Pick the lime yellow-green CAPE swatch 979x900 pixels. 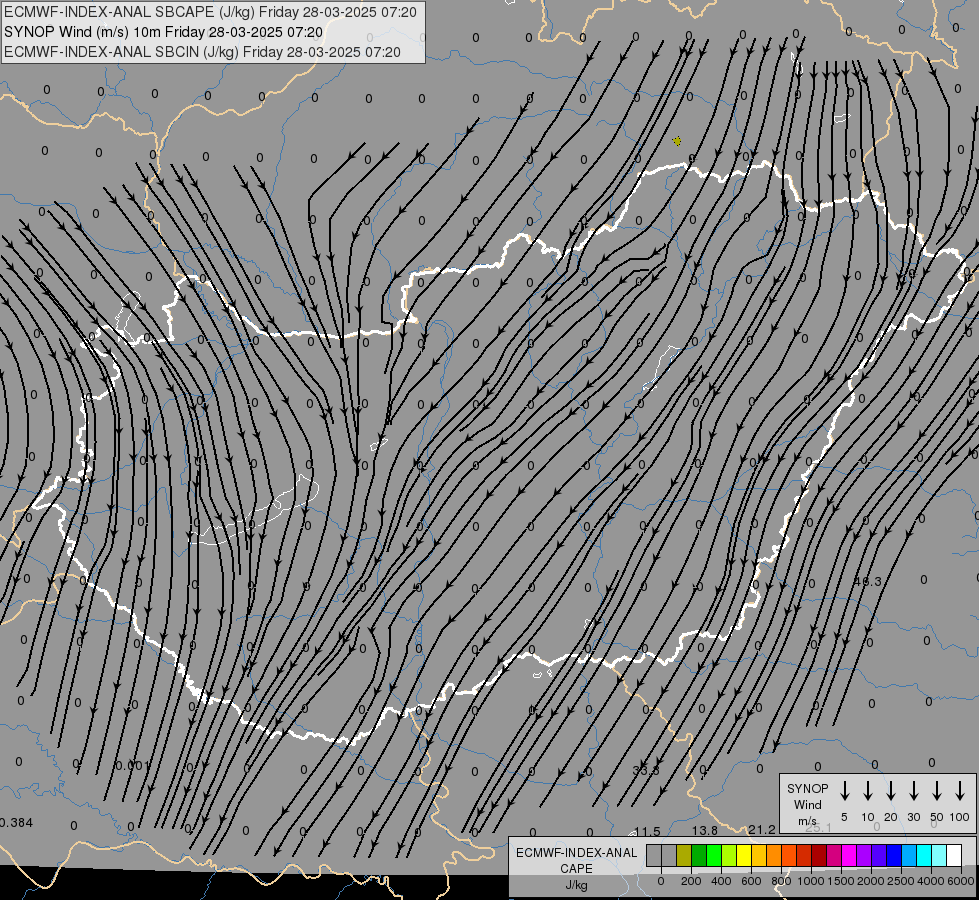click(729, 855)
